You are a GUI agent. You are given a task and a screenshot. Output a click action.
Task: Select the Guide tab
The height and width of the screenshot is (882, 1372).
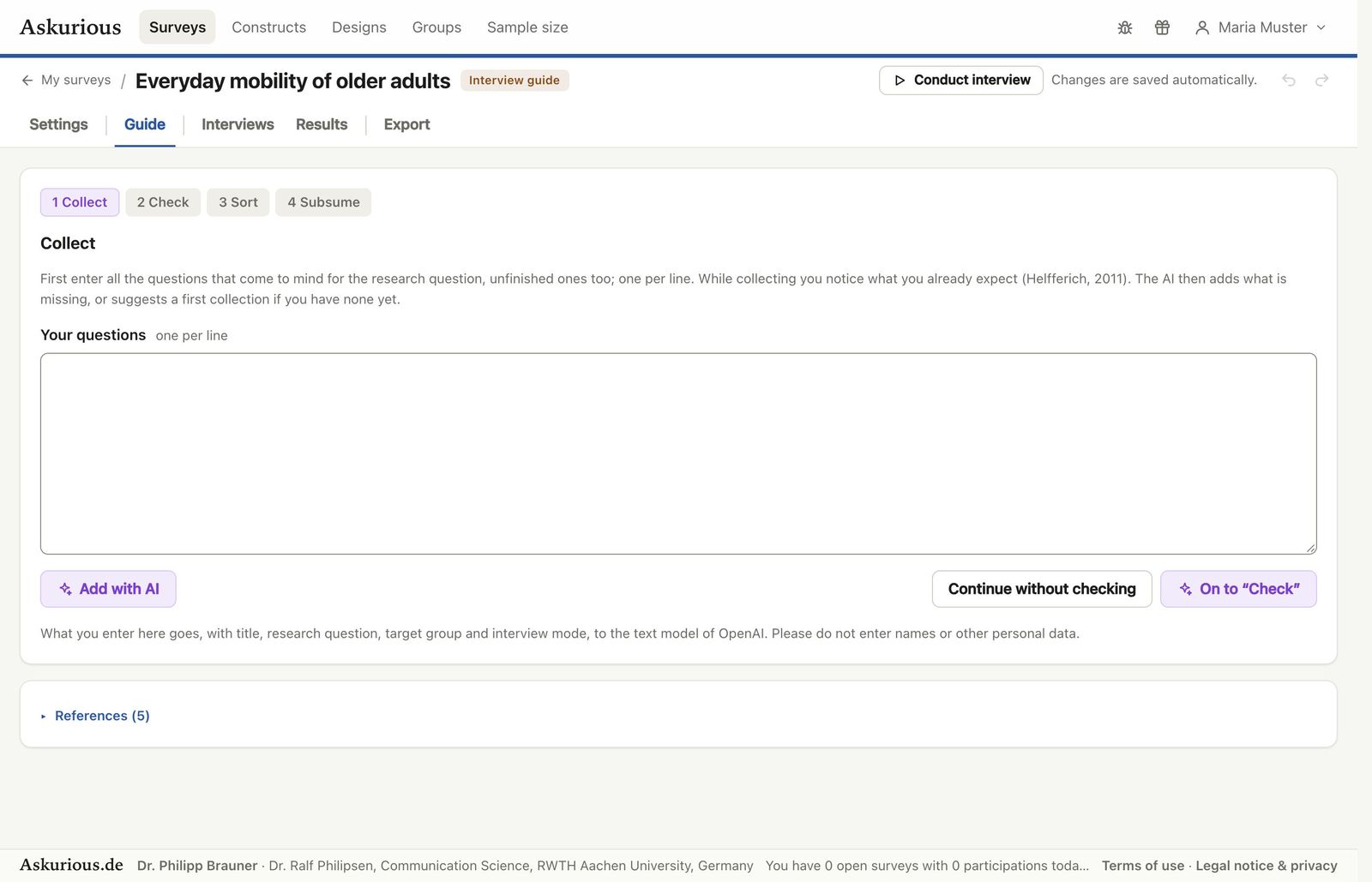pyautogui.click(x=145, y=124)
